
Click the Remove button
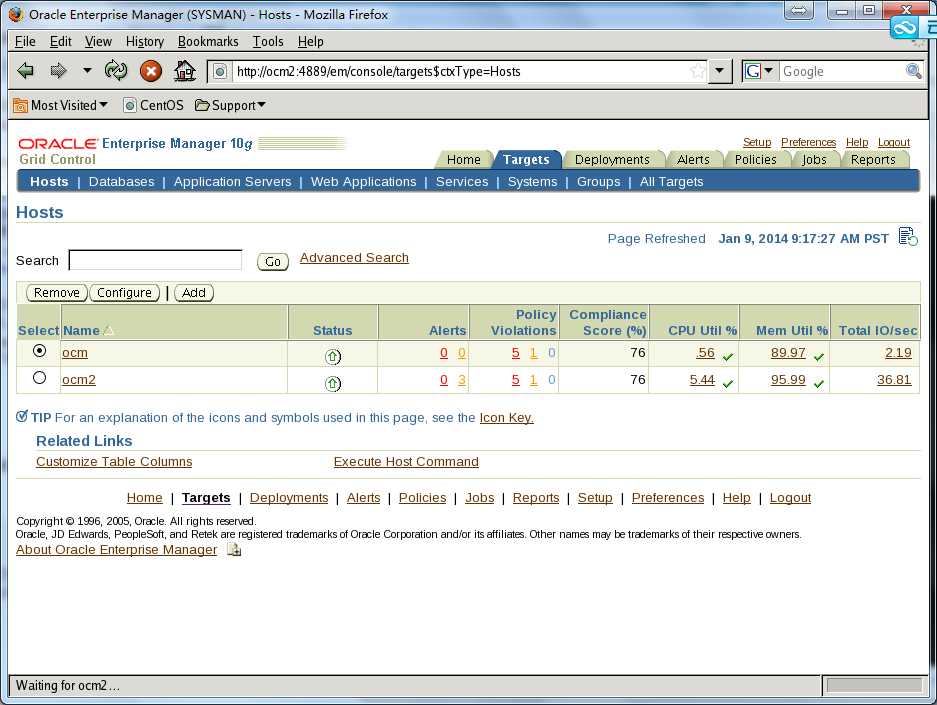[x=57, y=293]
